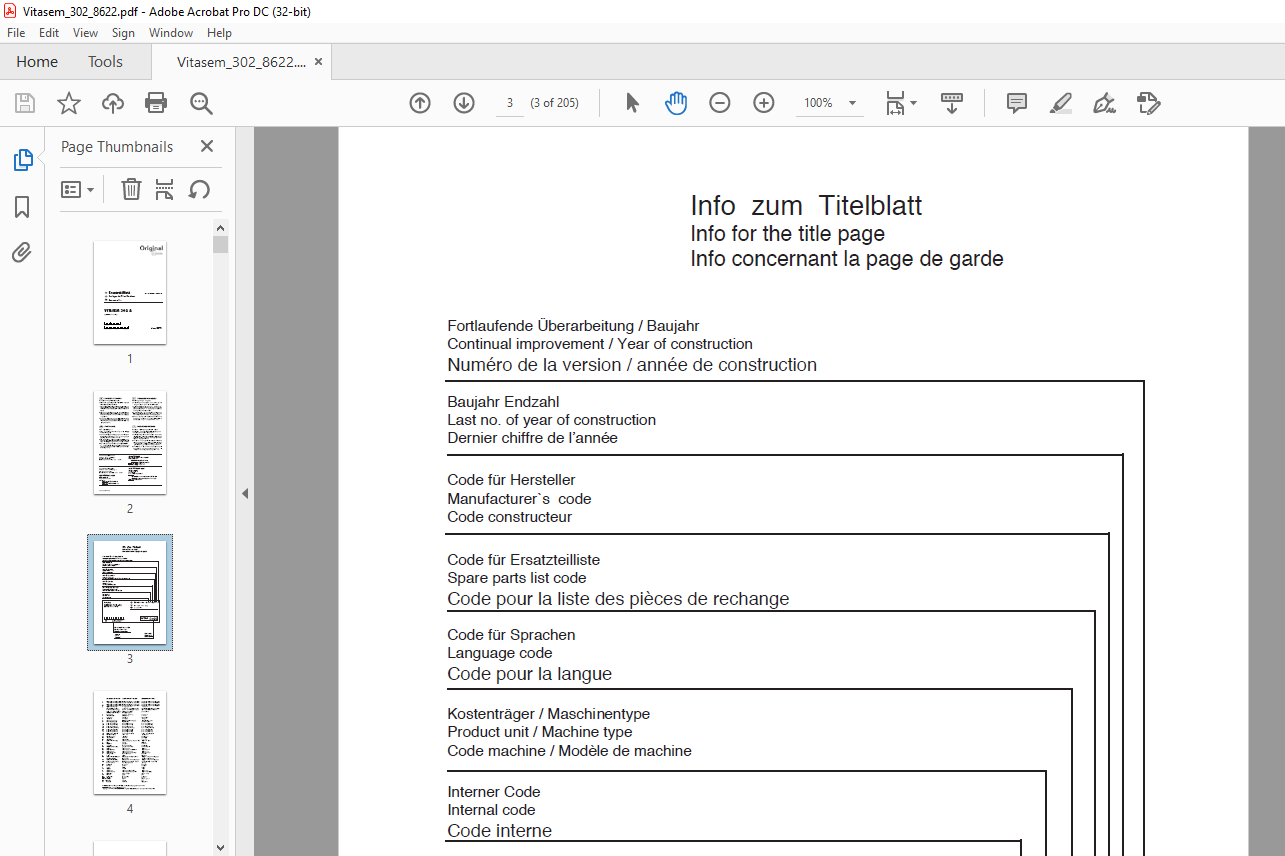1285x856 pixels.
Task: Open the Find text magnifier icon
Action: [201, 103]
